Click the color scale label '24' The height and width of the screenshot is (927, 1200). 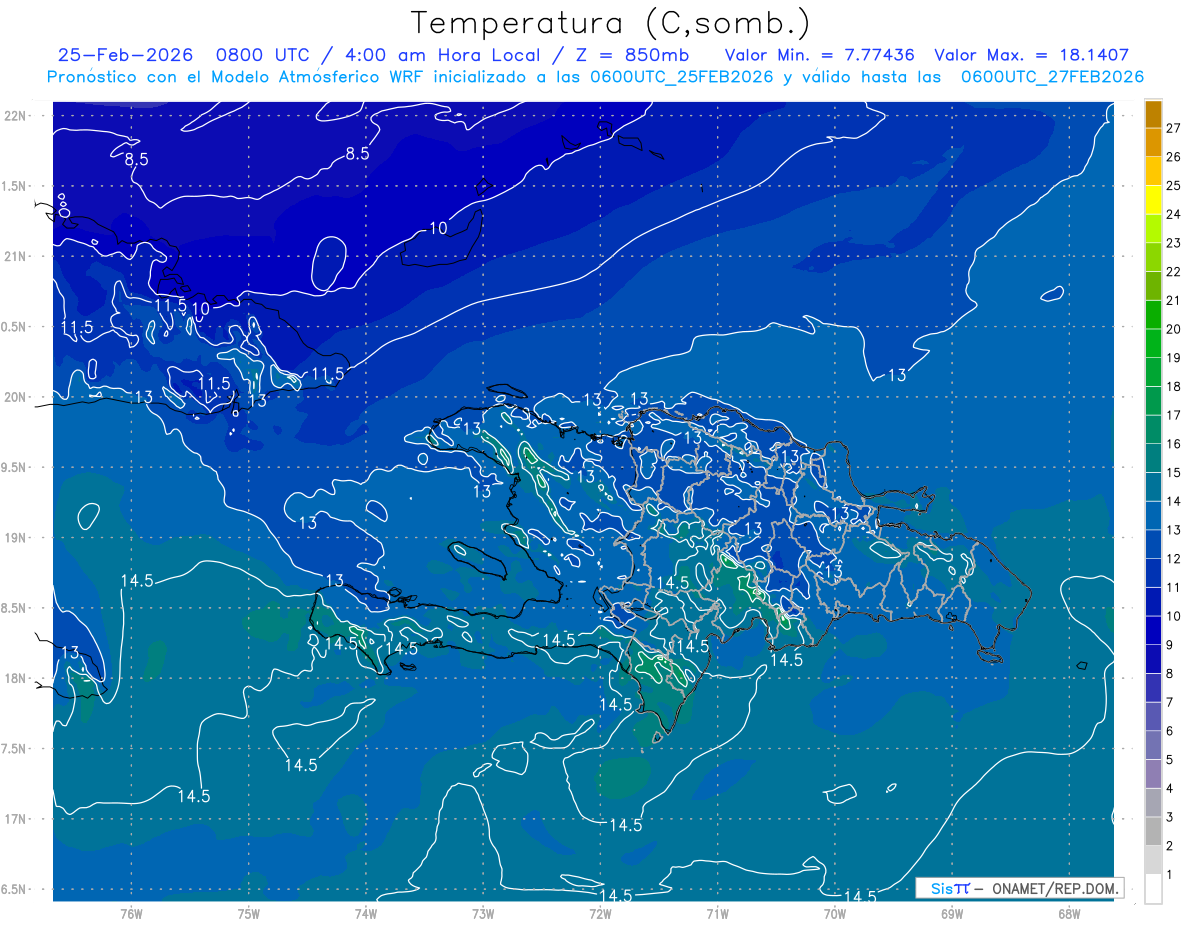(x=1173, y=214)
